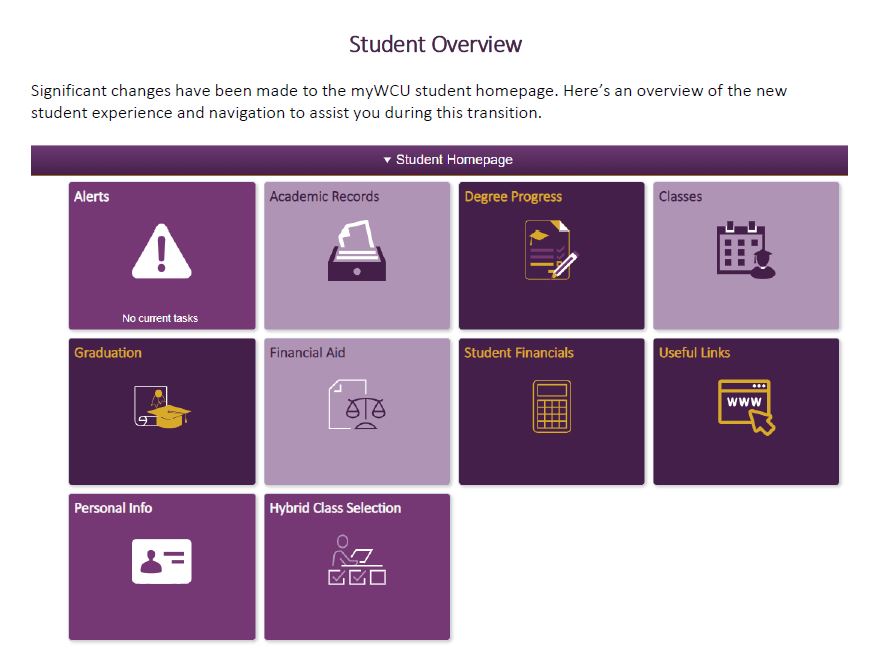Open the Academic Records file drawer icon
The height and width of the screenshot is (661, 870).
point(357,250)
